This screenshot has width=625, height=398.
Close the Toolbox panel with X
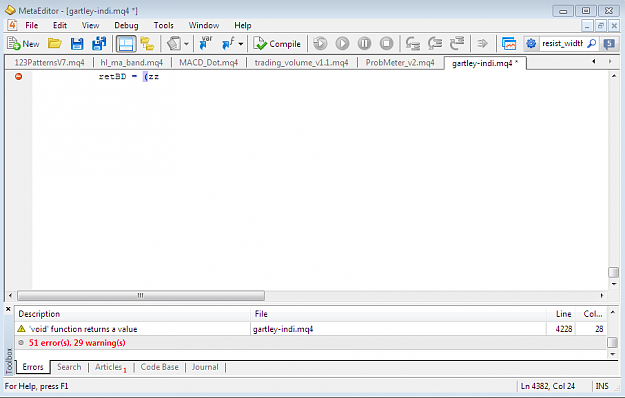pos(8,309)
